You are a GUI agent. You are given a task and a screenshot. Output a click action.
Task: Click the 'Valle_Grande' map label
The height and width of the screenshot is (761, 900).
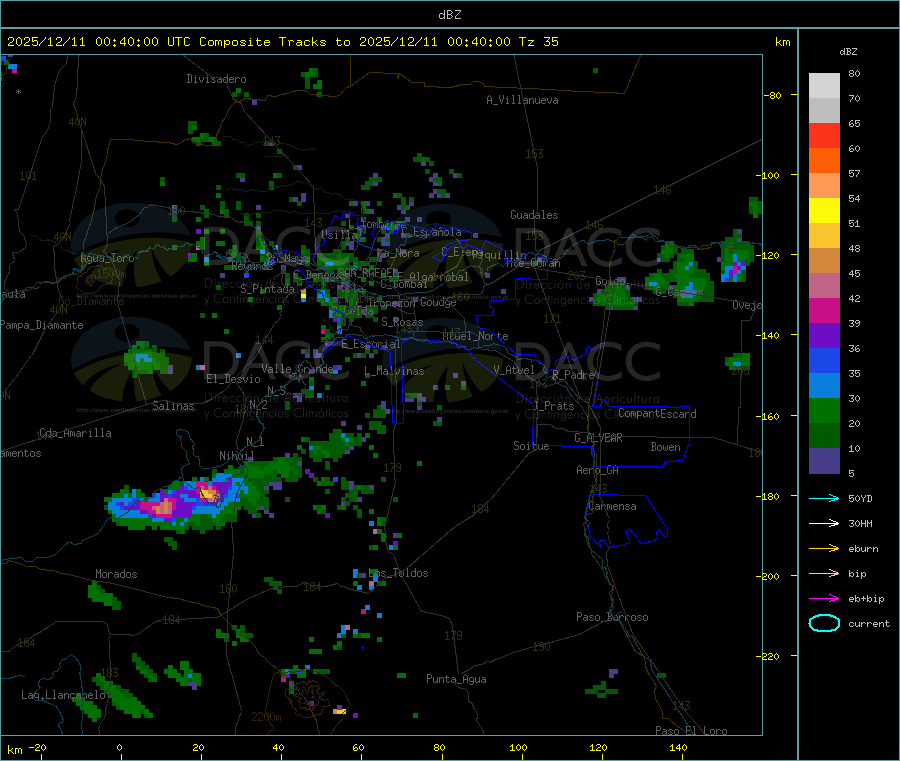(x=297, y=368)
